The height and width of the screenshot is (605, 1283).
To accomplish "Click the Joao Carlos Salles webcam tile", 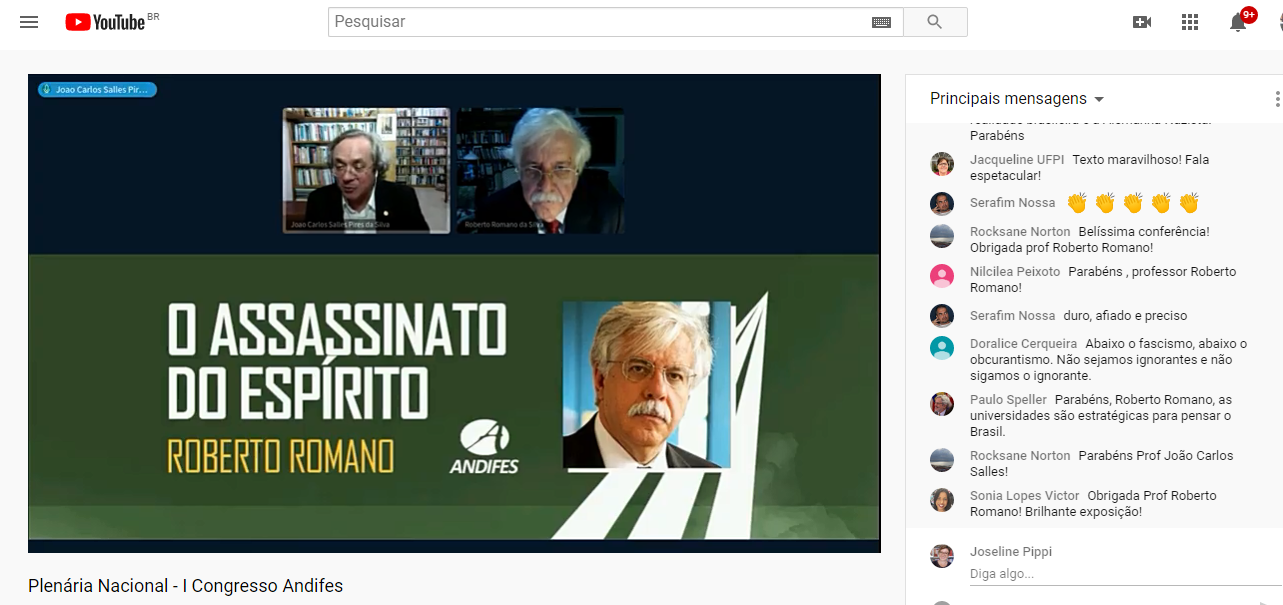I will (x=367, y=171).
